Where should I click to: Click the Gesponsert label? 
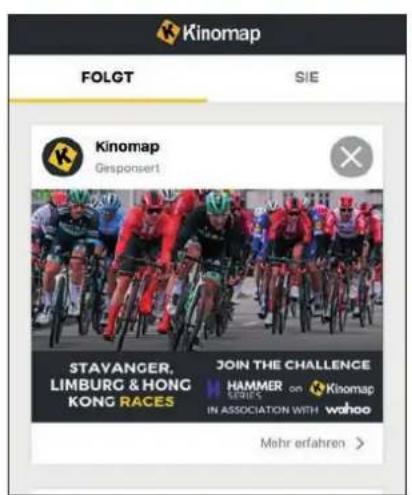[x=127, y=168]
